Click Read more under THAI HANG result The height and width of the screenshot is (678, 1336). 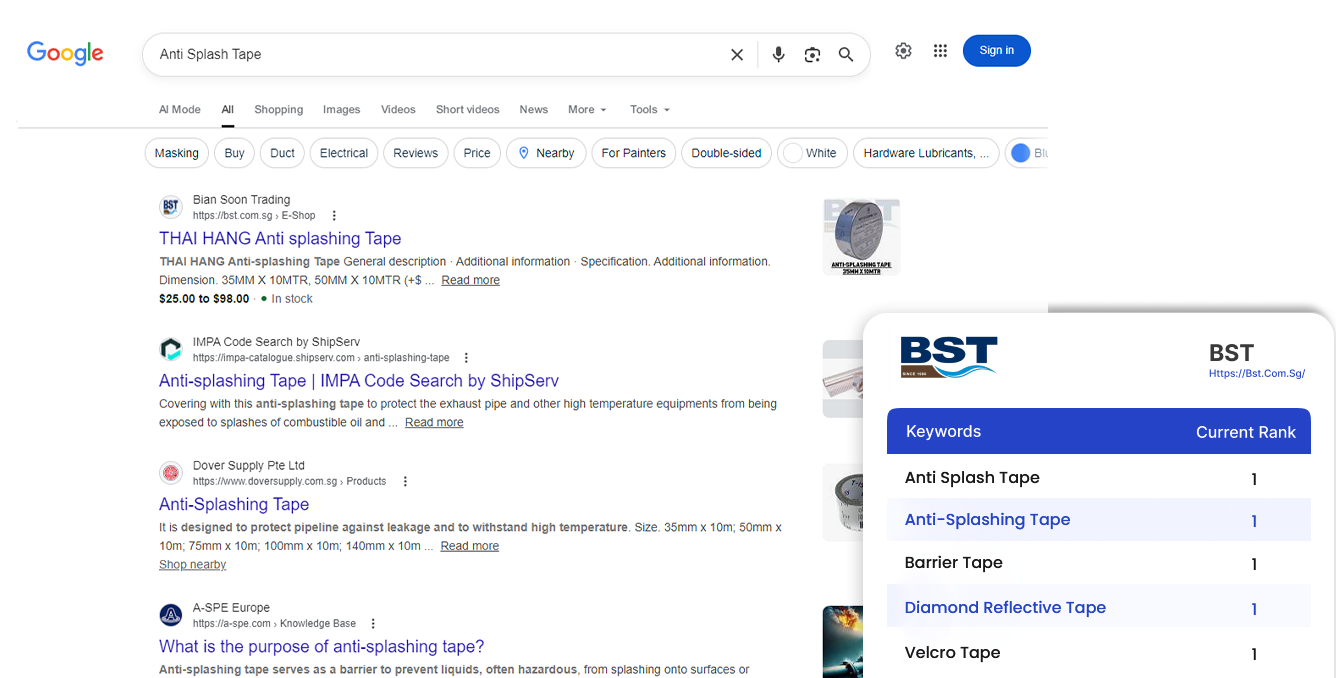(470, 280)
